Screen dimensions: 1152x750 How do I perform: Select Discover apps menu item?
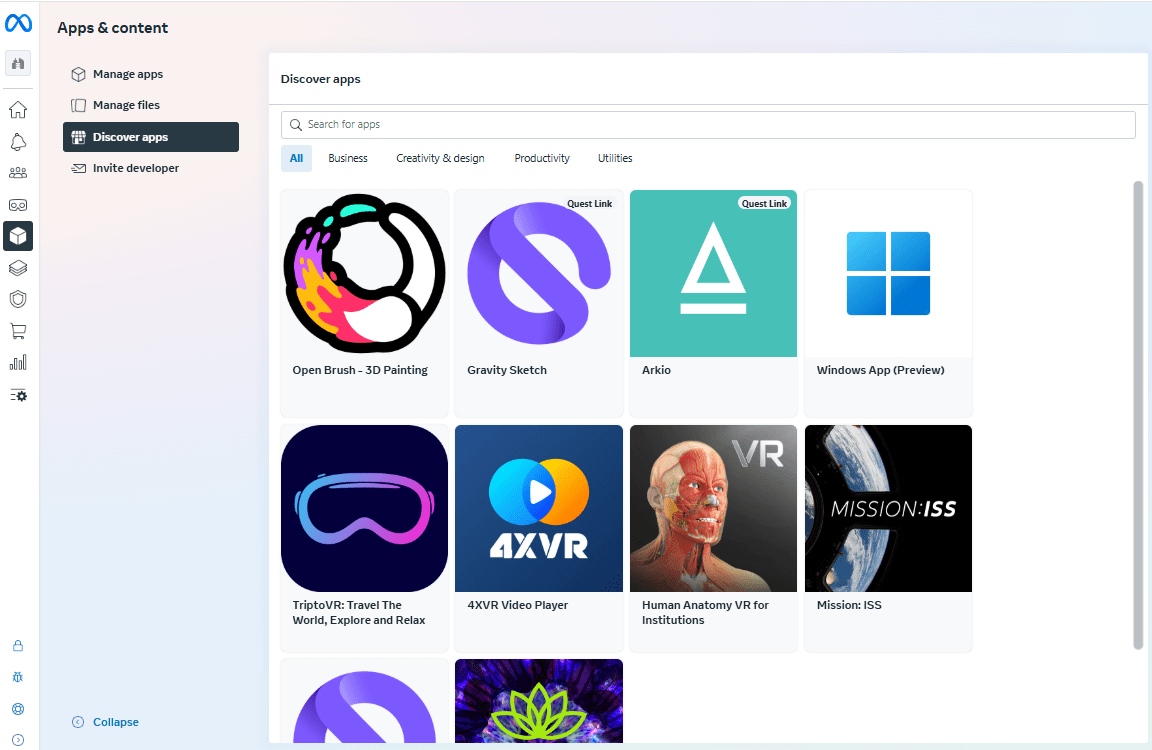[151, 137]
